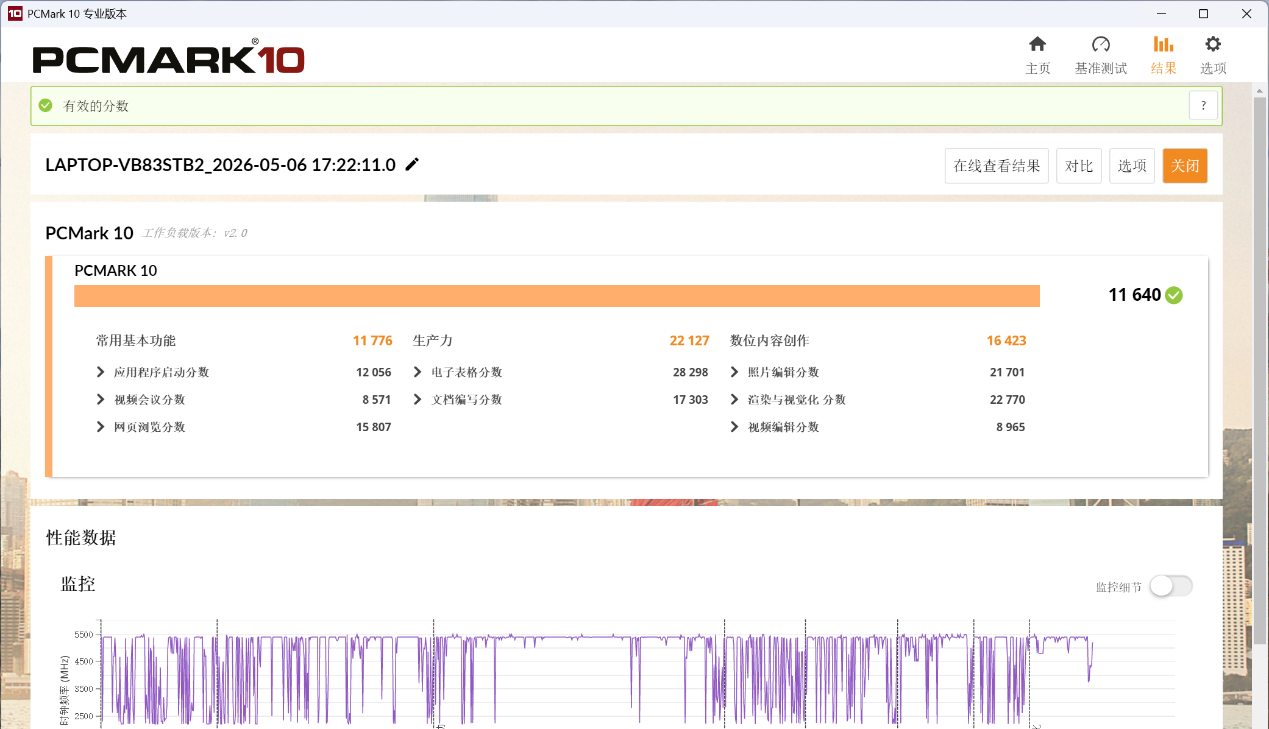
Task: Click the 22 127 productivity score
Action: point(690,341)
